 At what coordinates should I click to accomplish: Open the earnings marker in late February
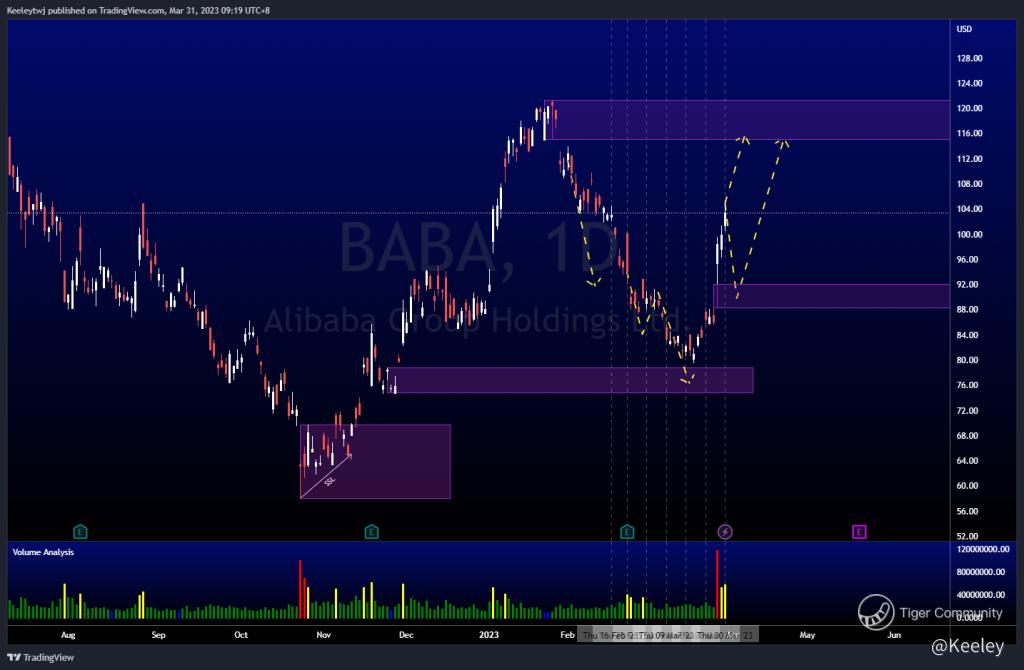click(627, 532)
